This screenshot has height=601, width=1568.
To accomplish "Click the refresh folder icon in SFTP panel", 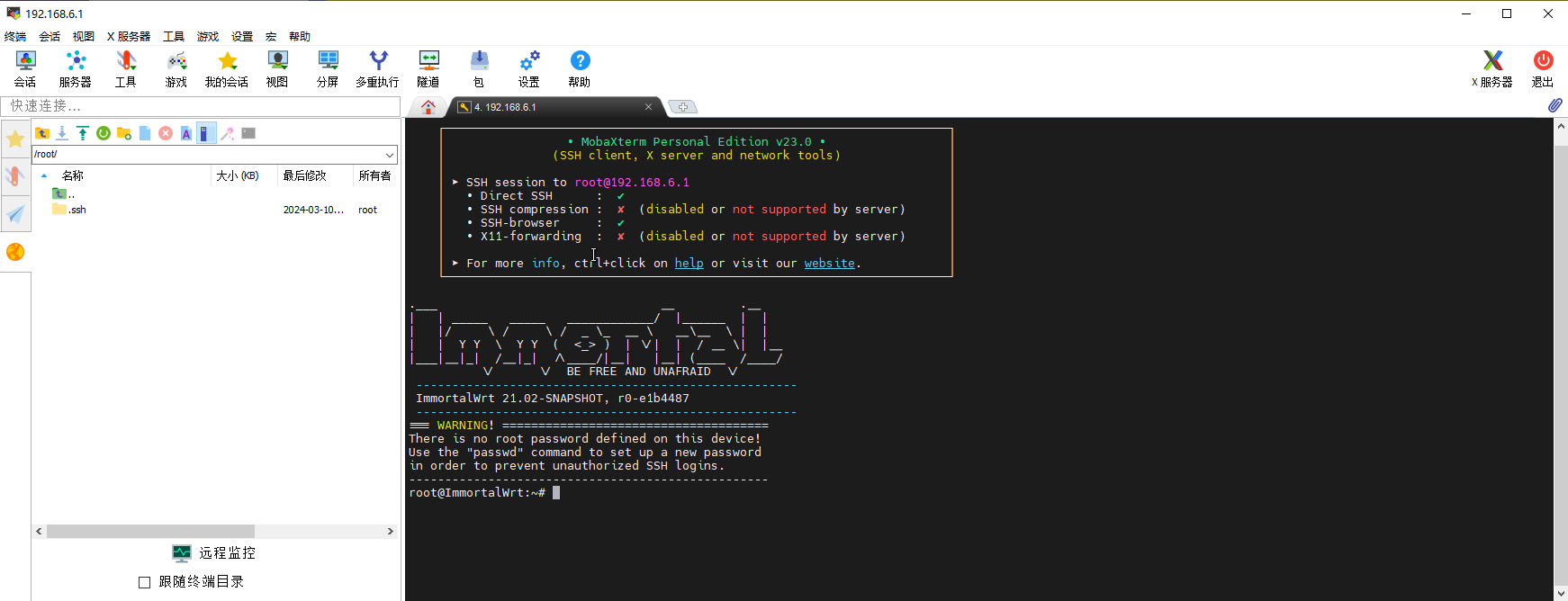I will click(104, 133).
